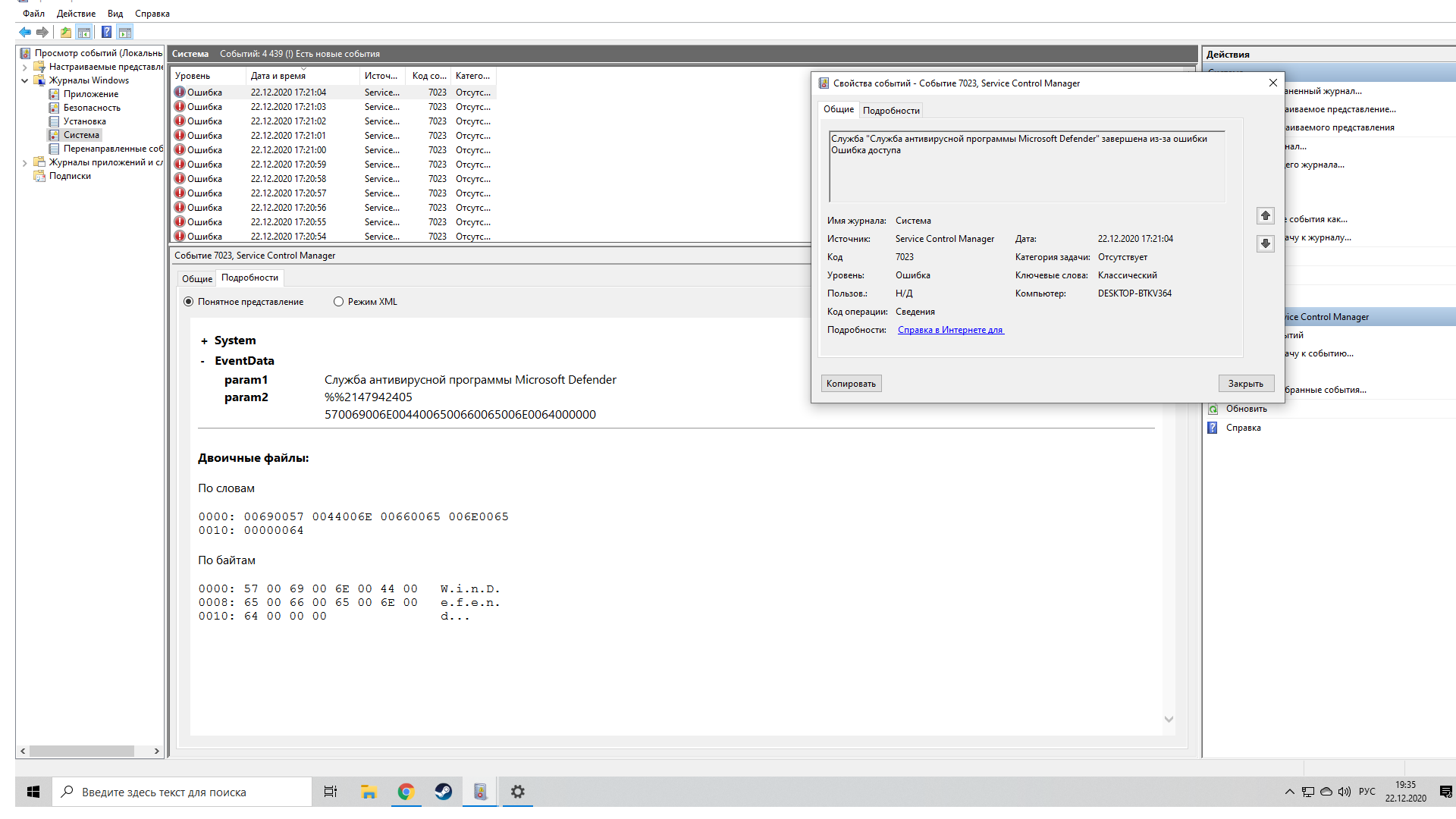Viewport: 1456px width, 819px height.
Task: Open Google Chrome from the taskbar
Action: (406, 792)
